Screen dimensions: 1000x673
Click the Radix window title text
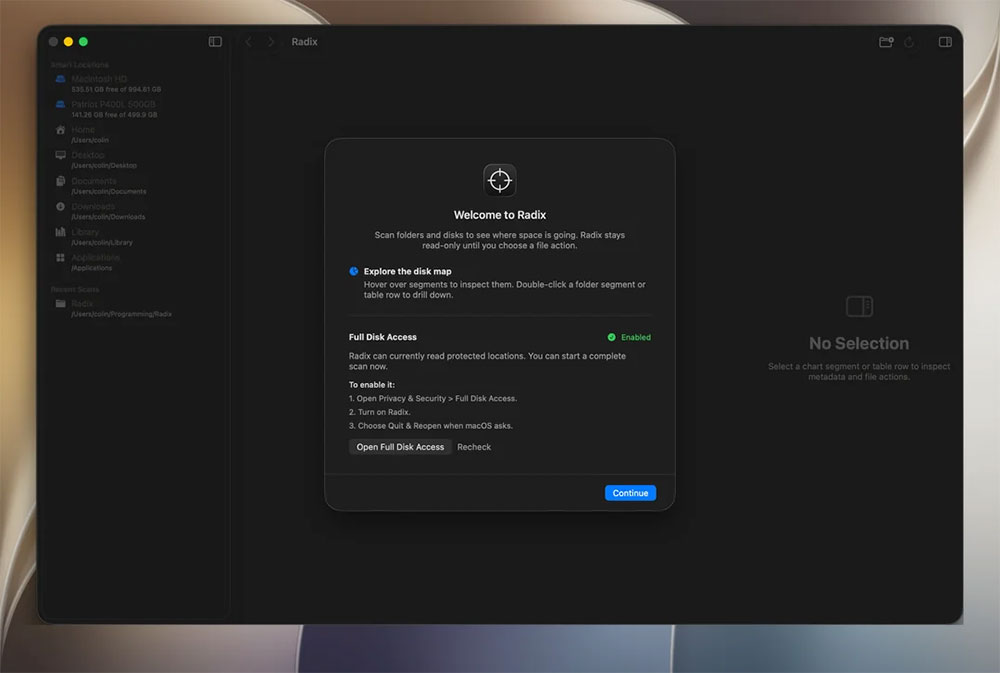pos(304,41)
